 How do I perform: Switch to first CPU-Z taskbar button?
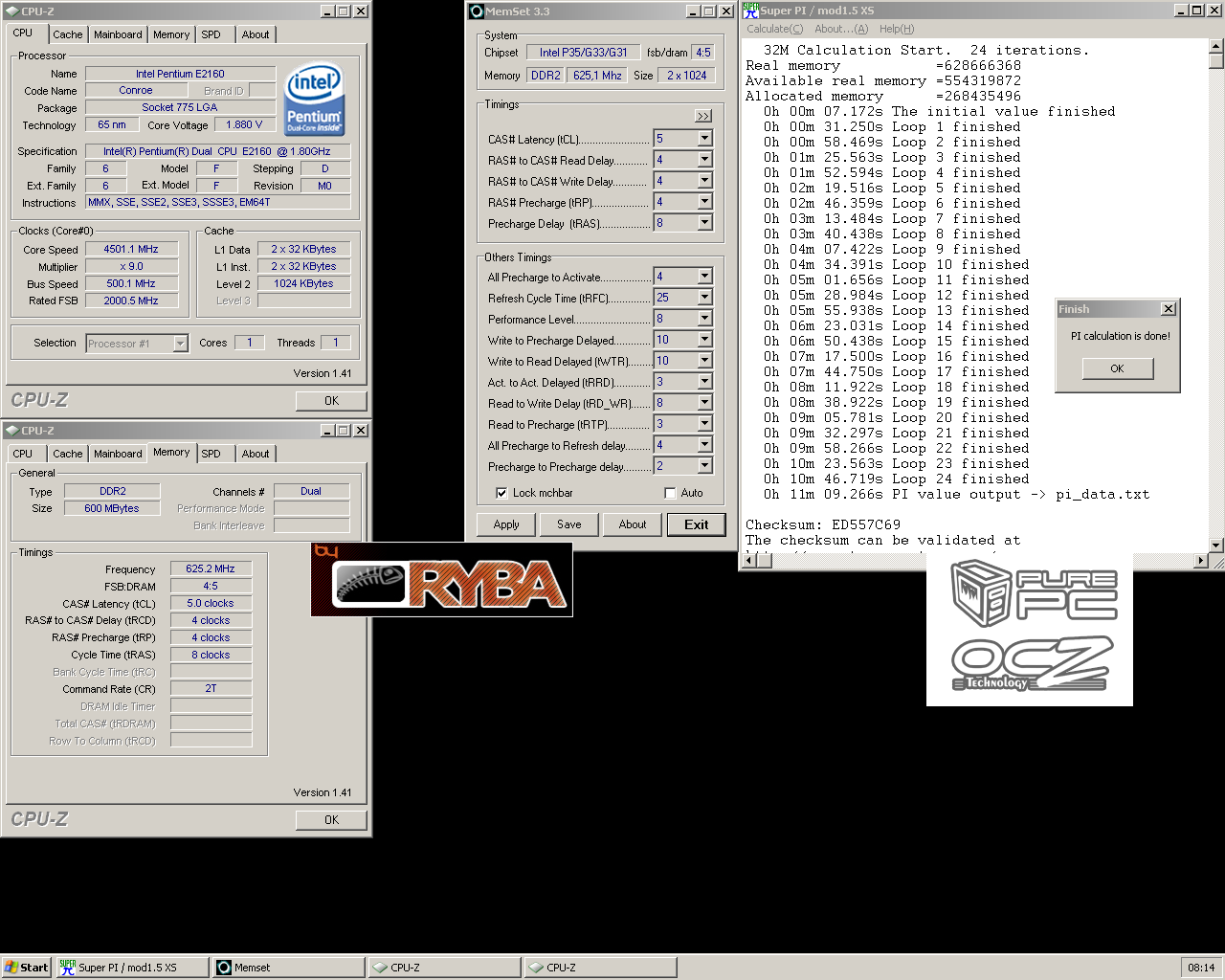[x=444, y=968]
